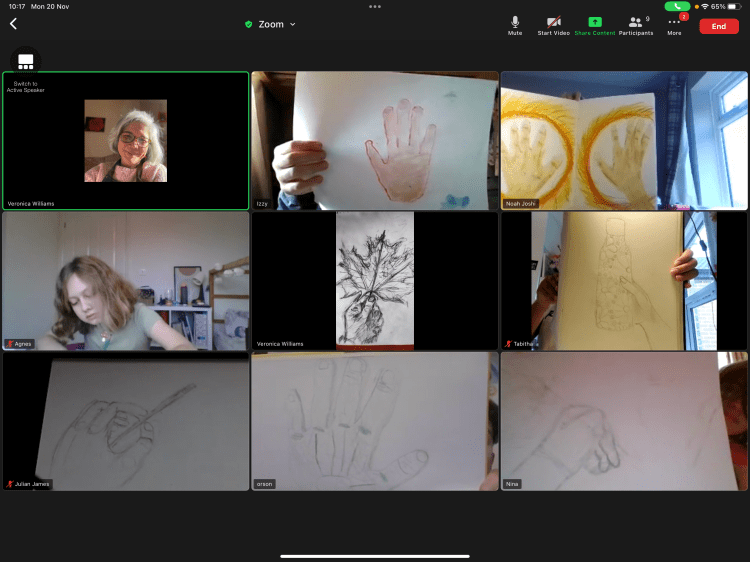Tap Tabitha's muted microphone icon
Viewport: 750px width, 562px height.
(x=508, y=343)
